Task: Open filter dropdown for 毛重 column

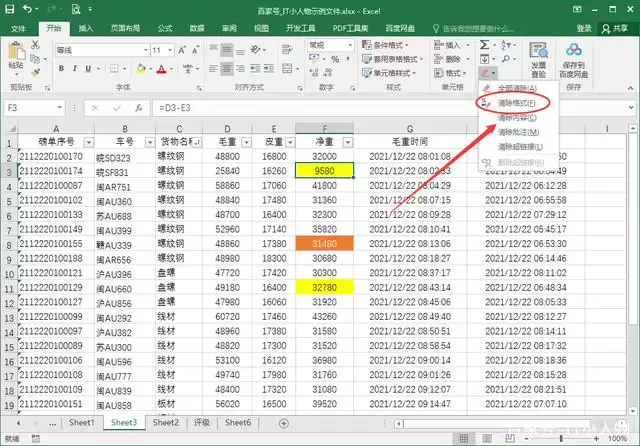Action: click(246, 142)
